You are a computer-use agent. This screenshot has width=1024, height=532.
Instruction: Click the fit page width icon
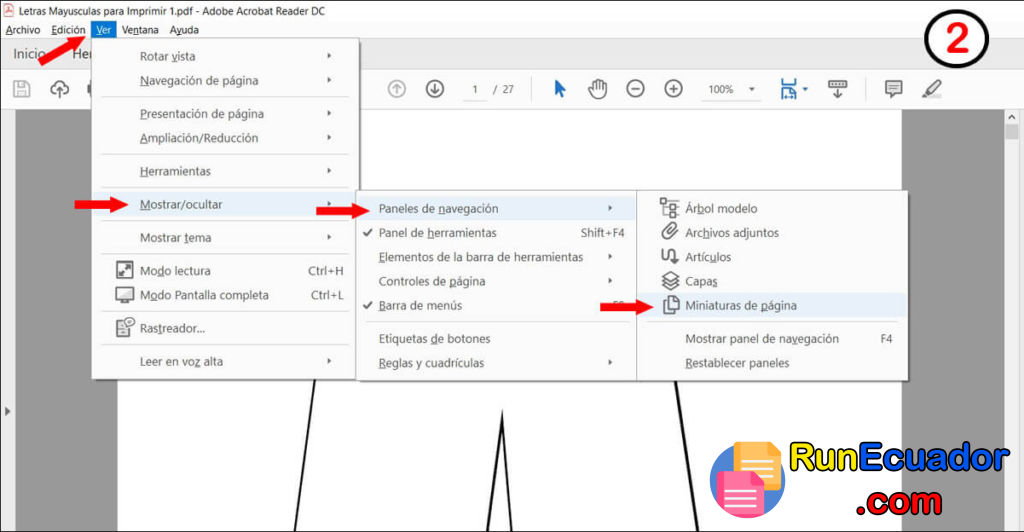click(x=788, y=89)
